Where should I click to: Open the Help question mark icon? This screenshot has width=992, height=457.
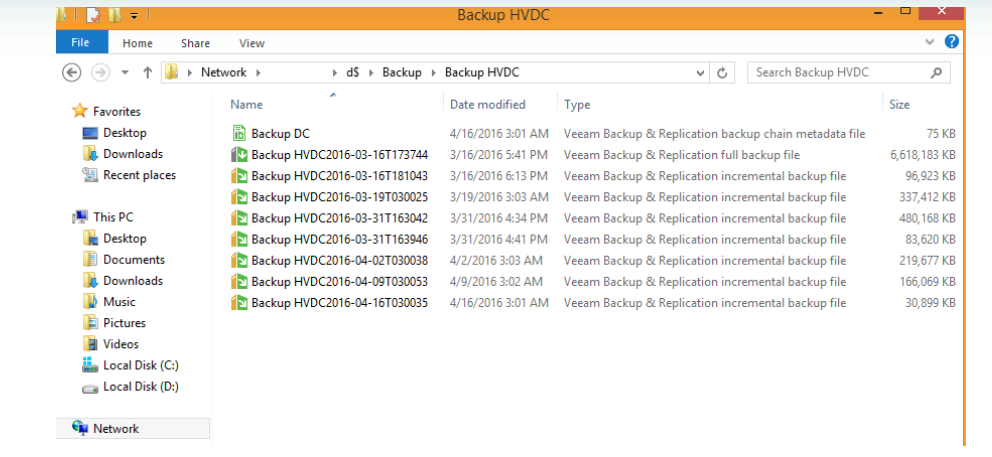click(x=951, y=42)
